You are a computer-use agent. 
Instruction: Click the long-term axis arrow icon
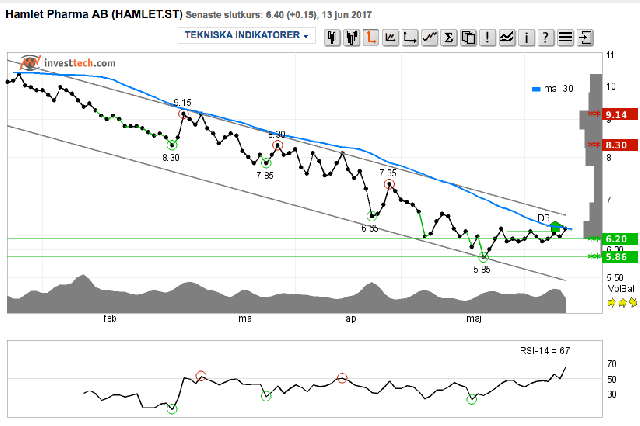tap(410, 38)
